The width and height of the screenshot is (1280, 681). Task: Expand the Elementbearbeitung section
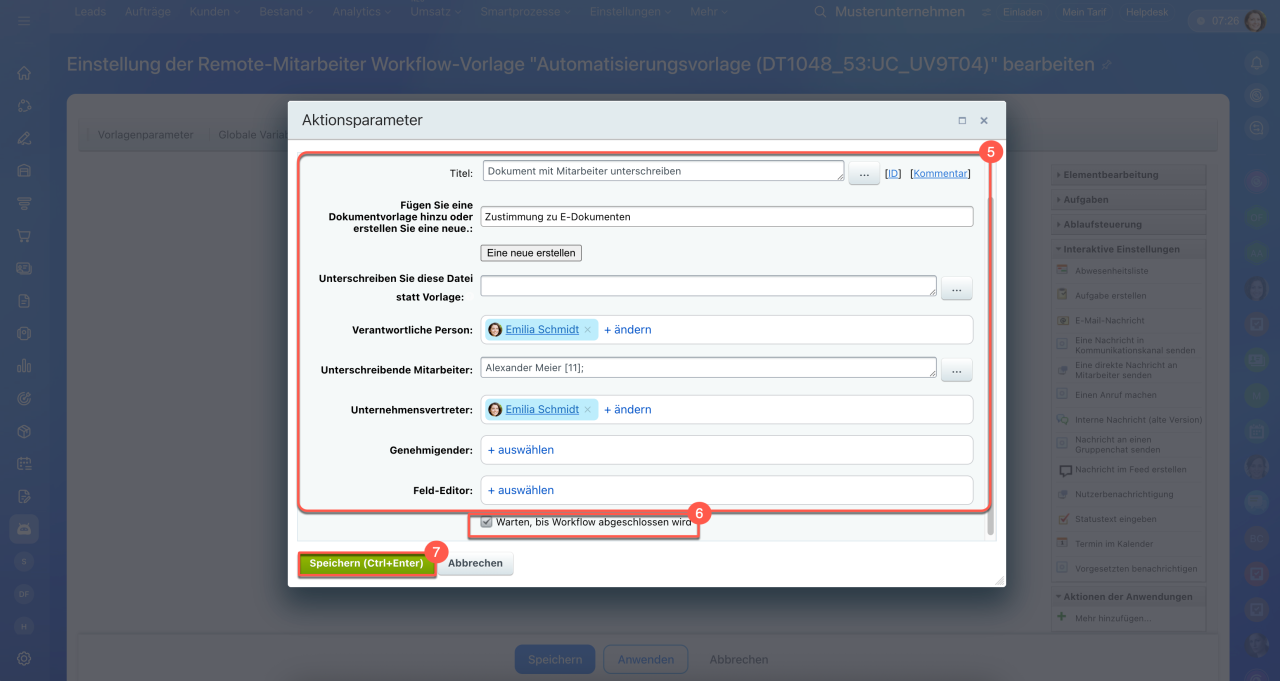click(x=1128, y=175)
